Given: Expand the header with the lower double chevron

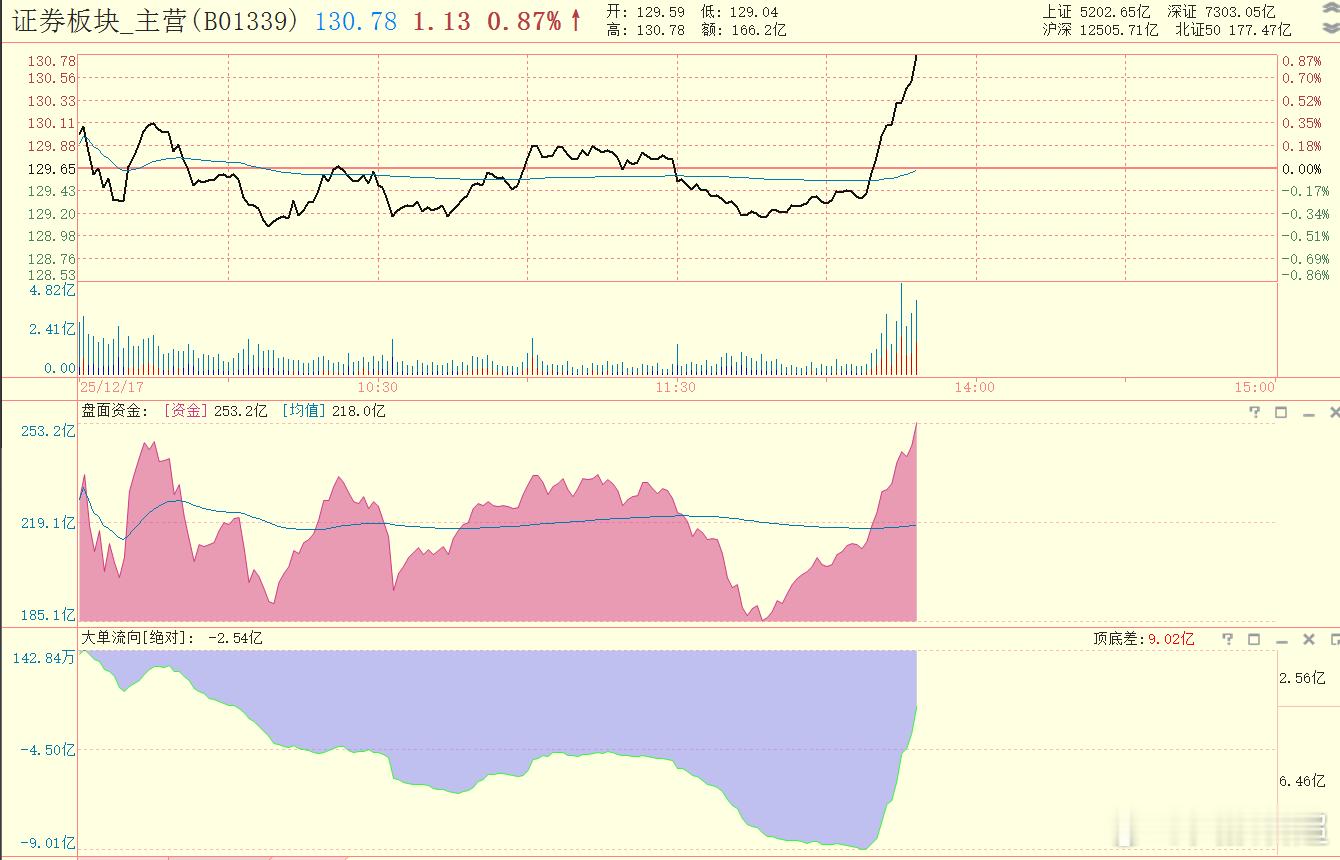Looking at the screenshot, I should [1330, 30].
